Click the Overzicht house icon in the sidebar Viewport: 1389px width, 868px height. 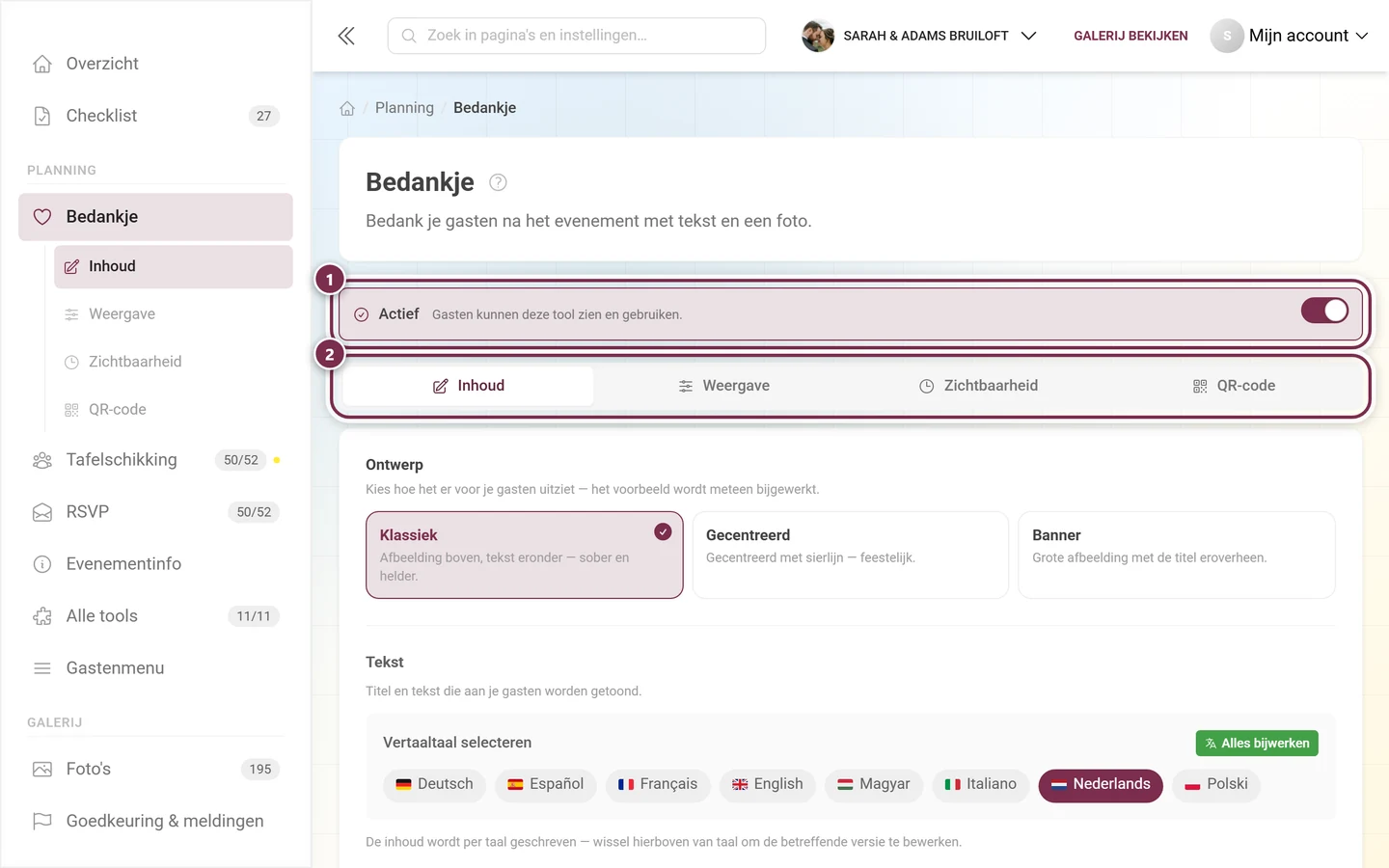click(x=42, y=64)
